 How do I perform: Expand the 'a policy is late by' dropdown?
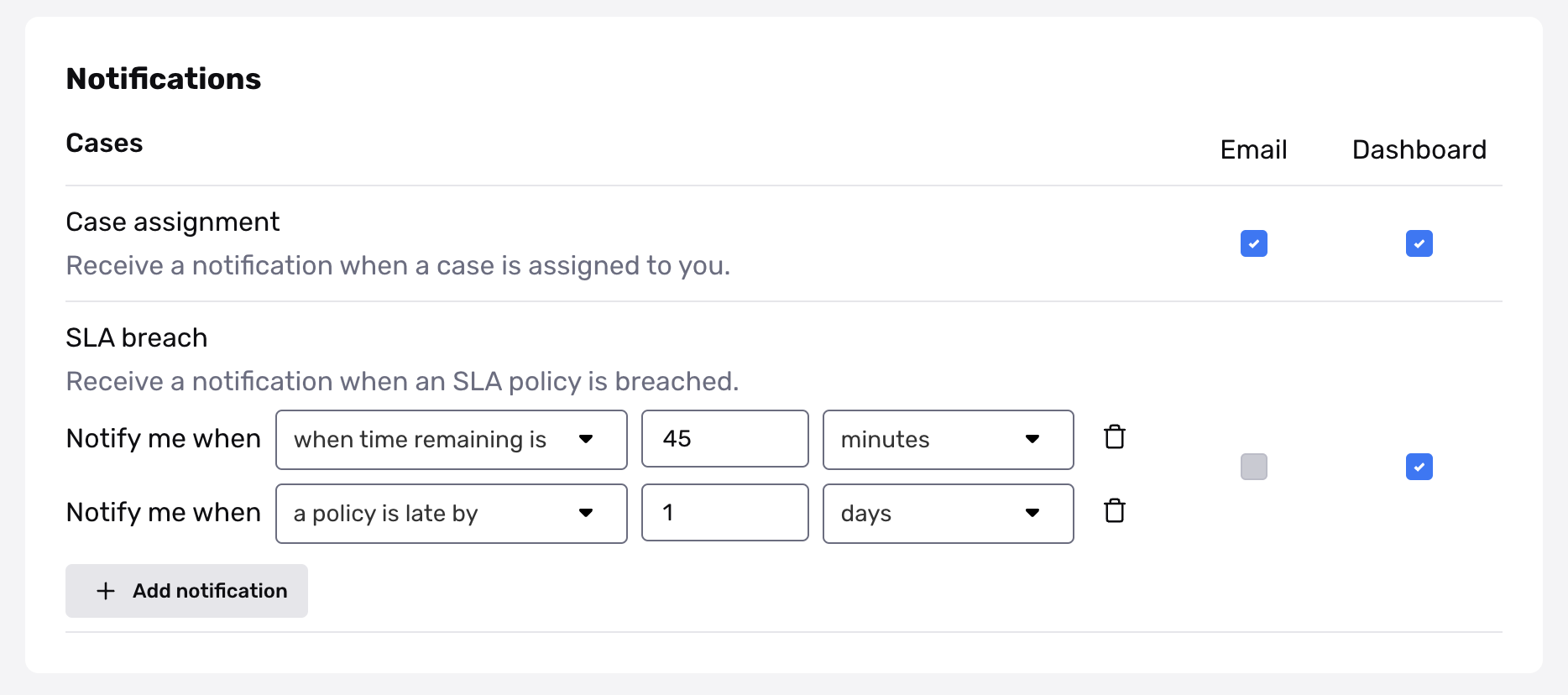coord(451,513)
